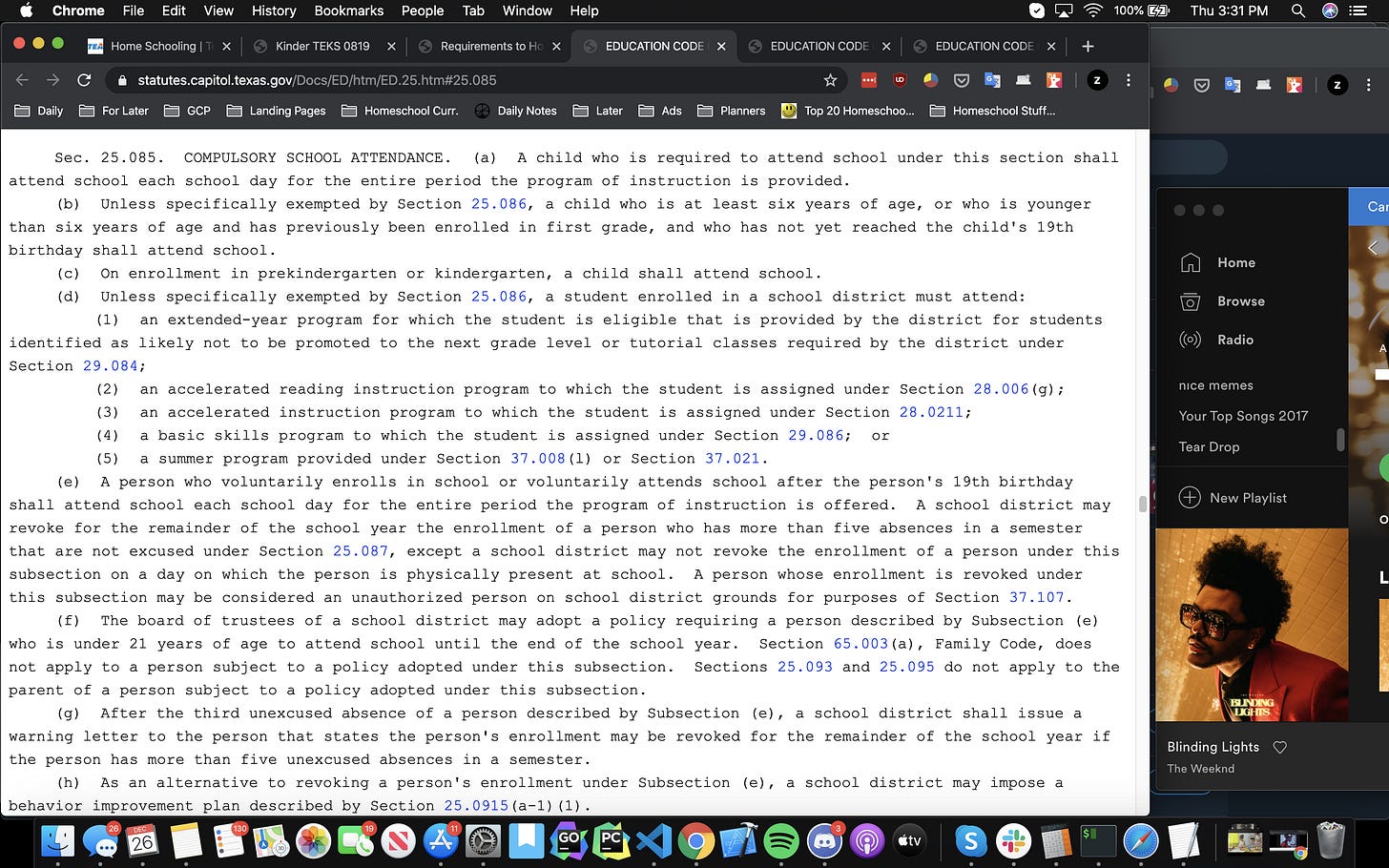Click the Blinding Lights album artwork
The image size is (1389, 868).
(1252, 625)
